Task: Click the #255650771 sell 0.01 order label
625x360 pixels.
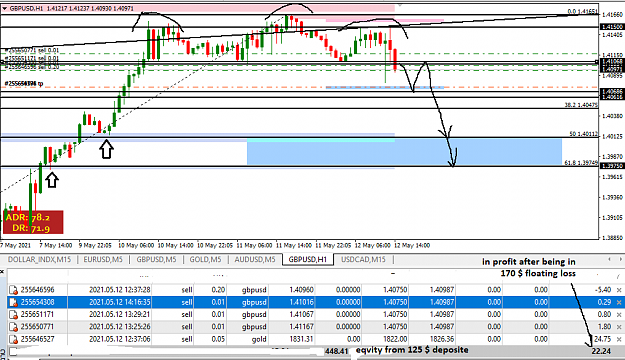Action: click(32, 51)
